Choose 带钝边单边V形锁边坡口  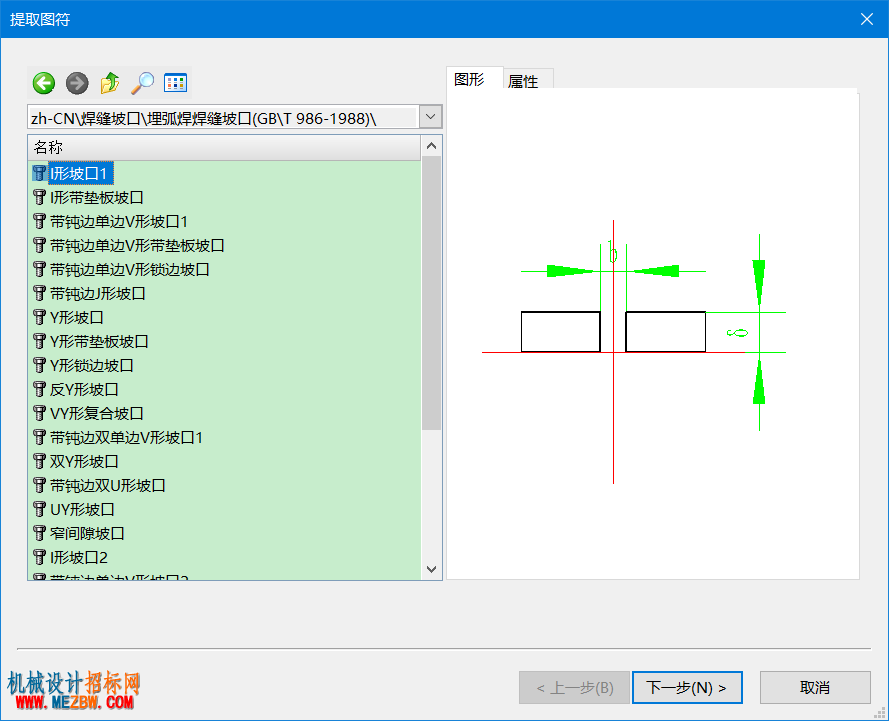(129, 270)
